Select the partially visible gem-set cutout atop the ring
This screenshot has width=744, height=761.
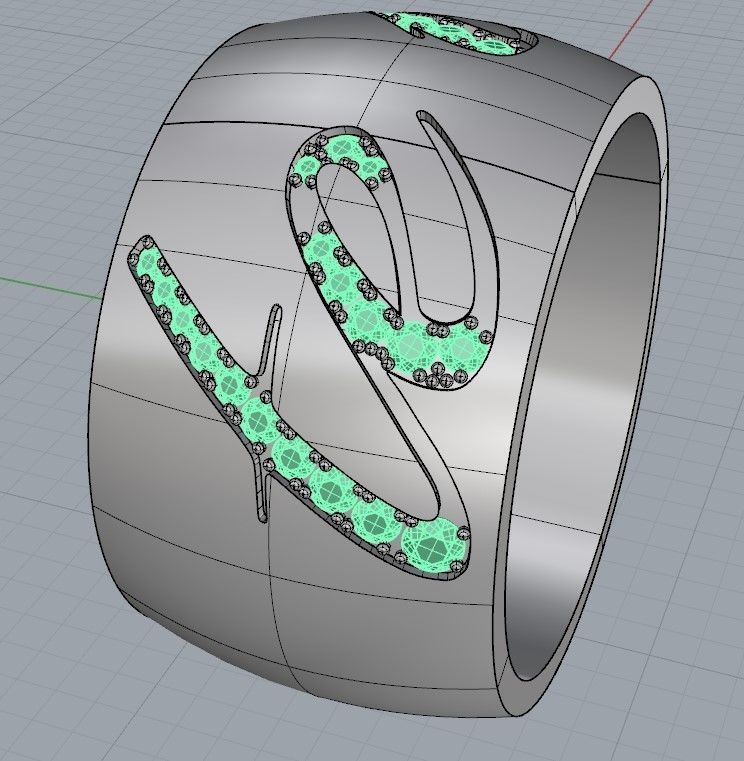click(x=454, y=32)
